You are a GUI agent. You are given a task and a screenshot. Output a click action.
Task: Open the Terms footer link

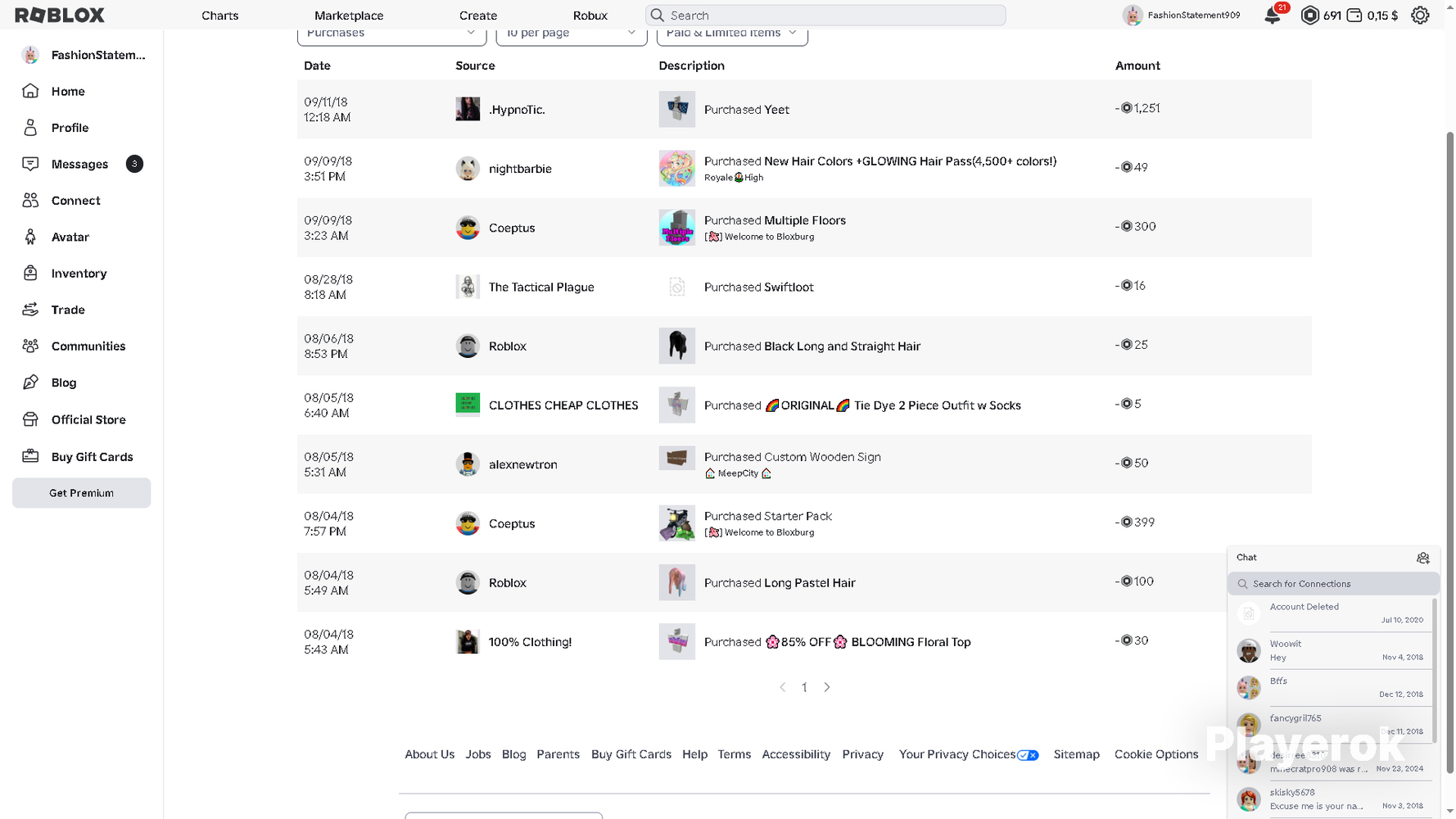pos(734,754)
